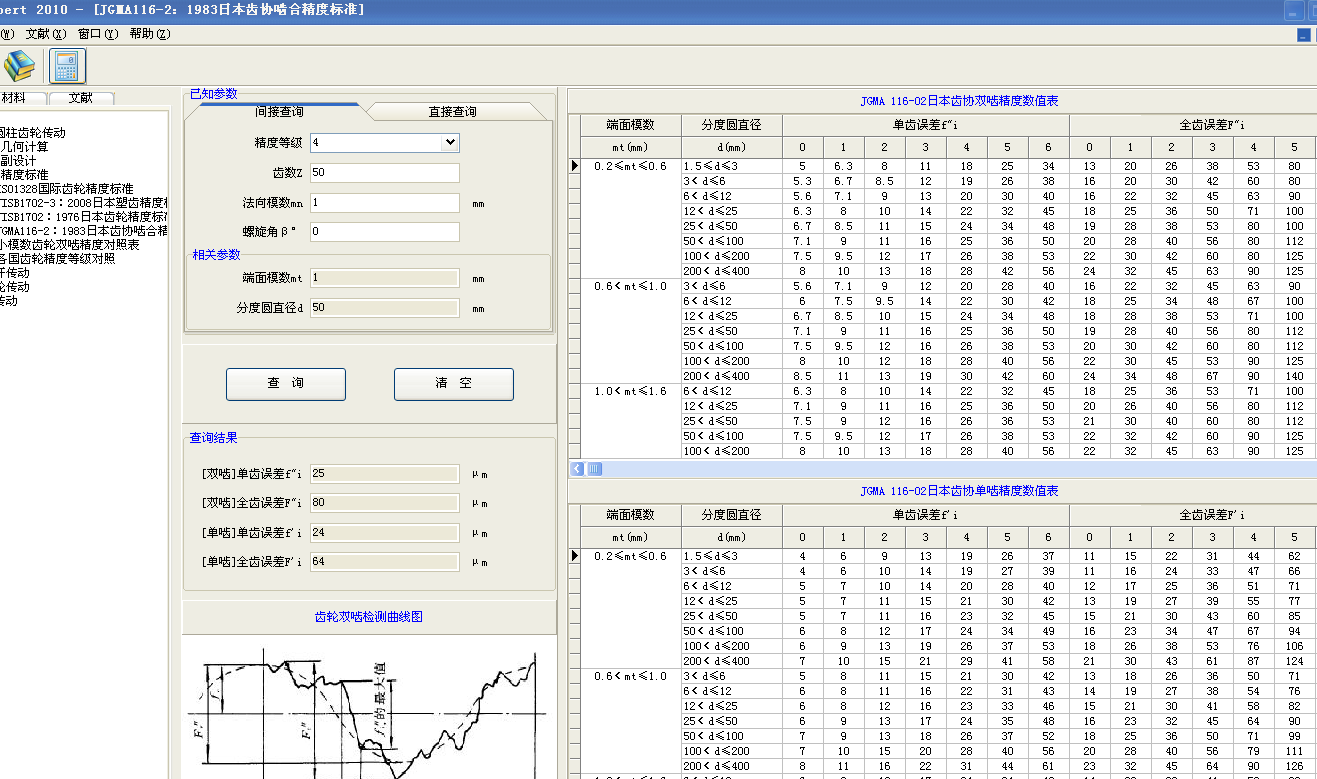Screen dimensions: 1317x779
Task: Click 1.0<mt≤1.6 cell in double-flank table
Action: pyautogui.click(x=631, y=391)
